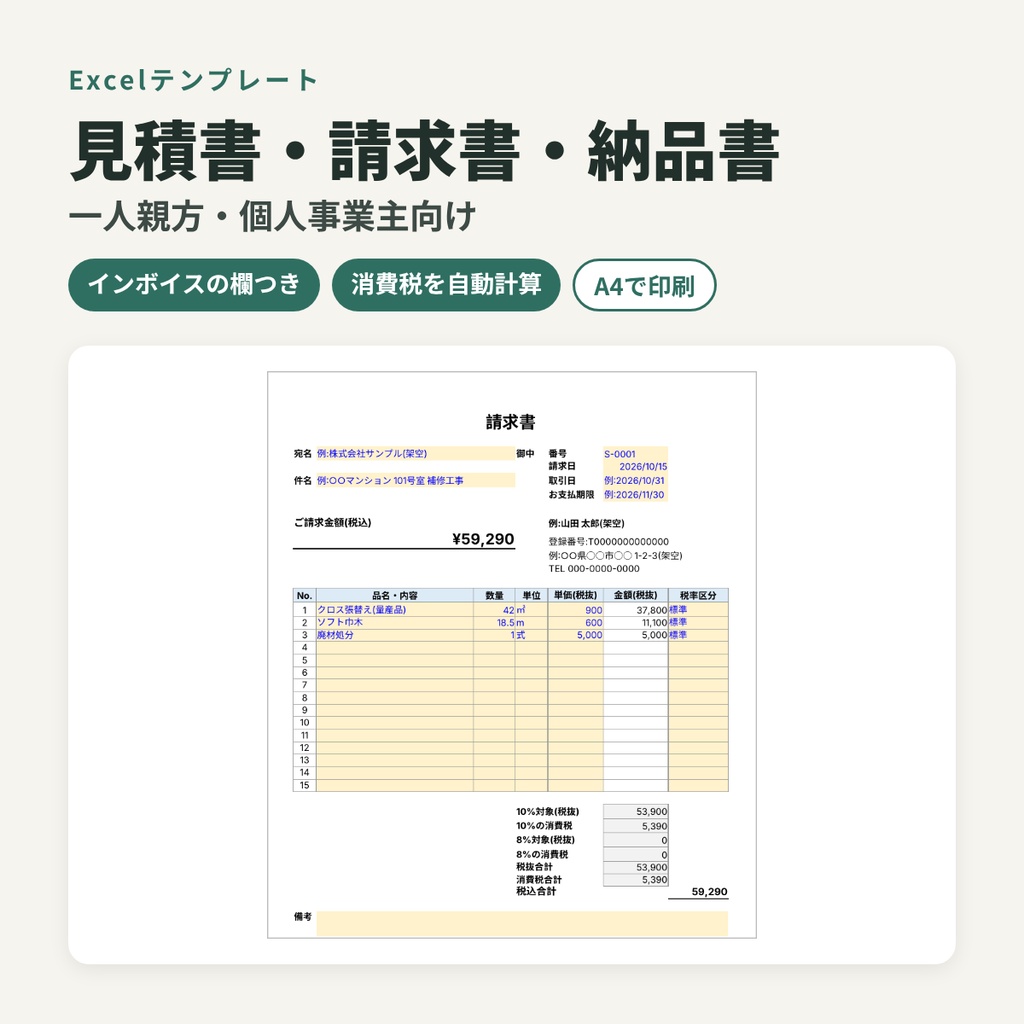Click the address line 1-2-3(架空)

pos(615,556)
